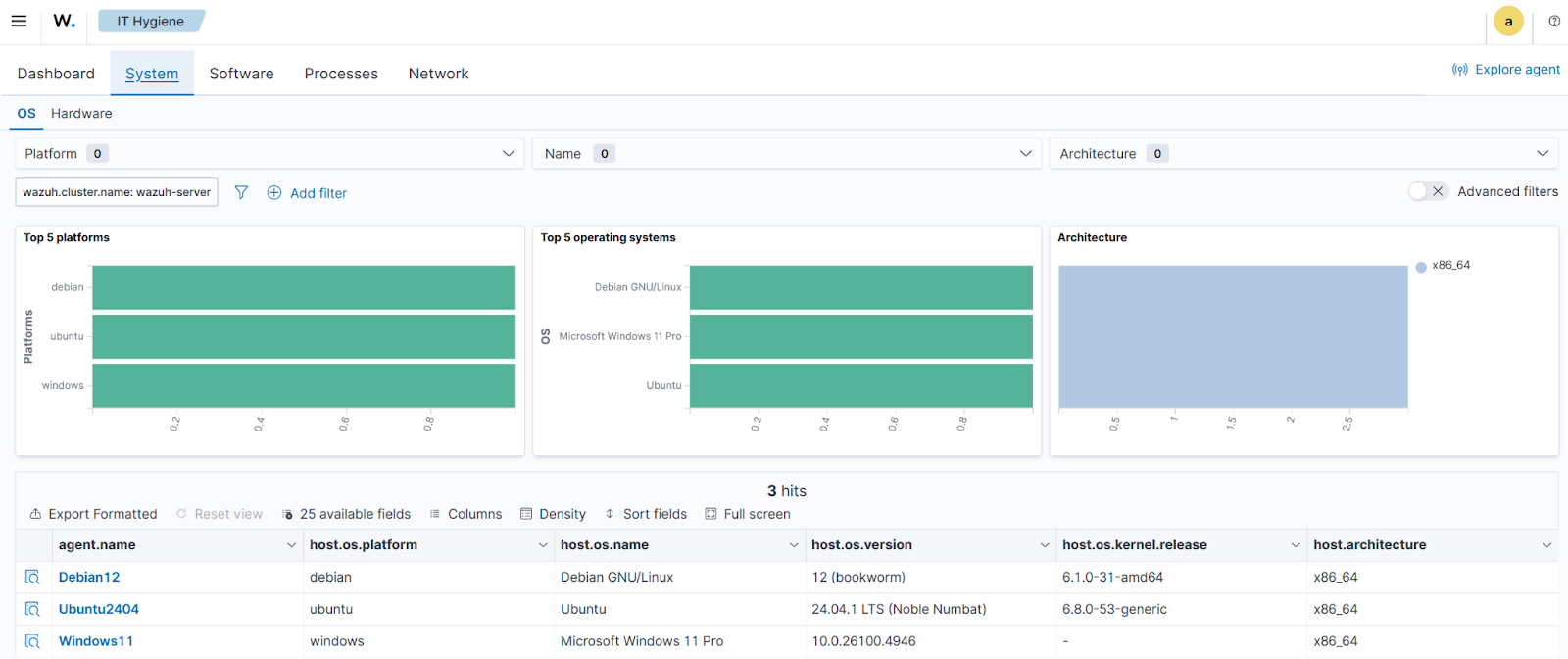Inspect Ubuntu2404 row document details icon

point(32,609)
